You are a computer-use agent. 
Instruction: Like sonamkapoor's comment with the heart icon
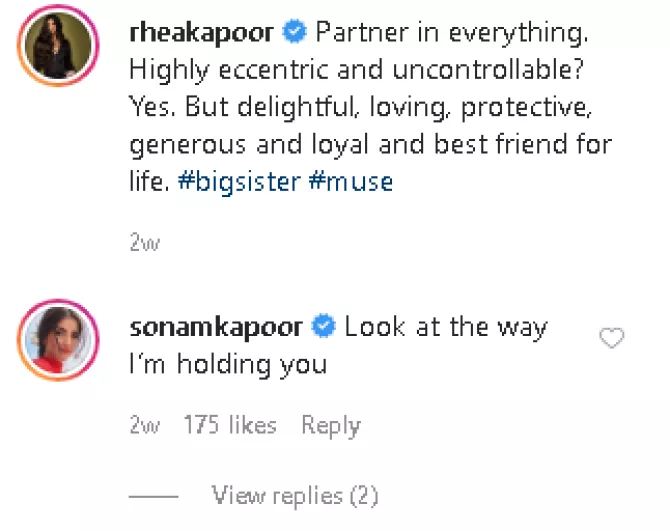611,339
